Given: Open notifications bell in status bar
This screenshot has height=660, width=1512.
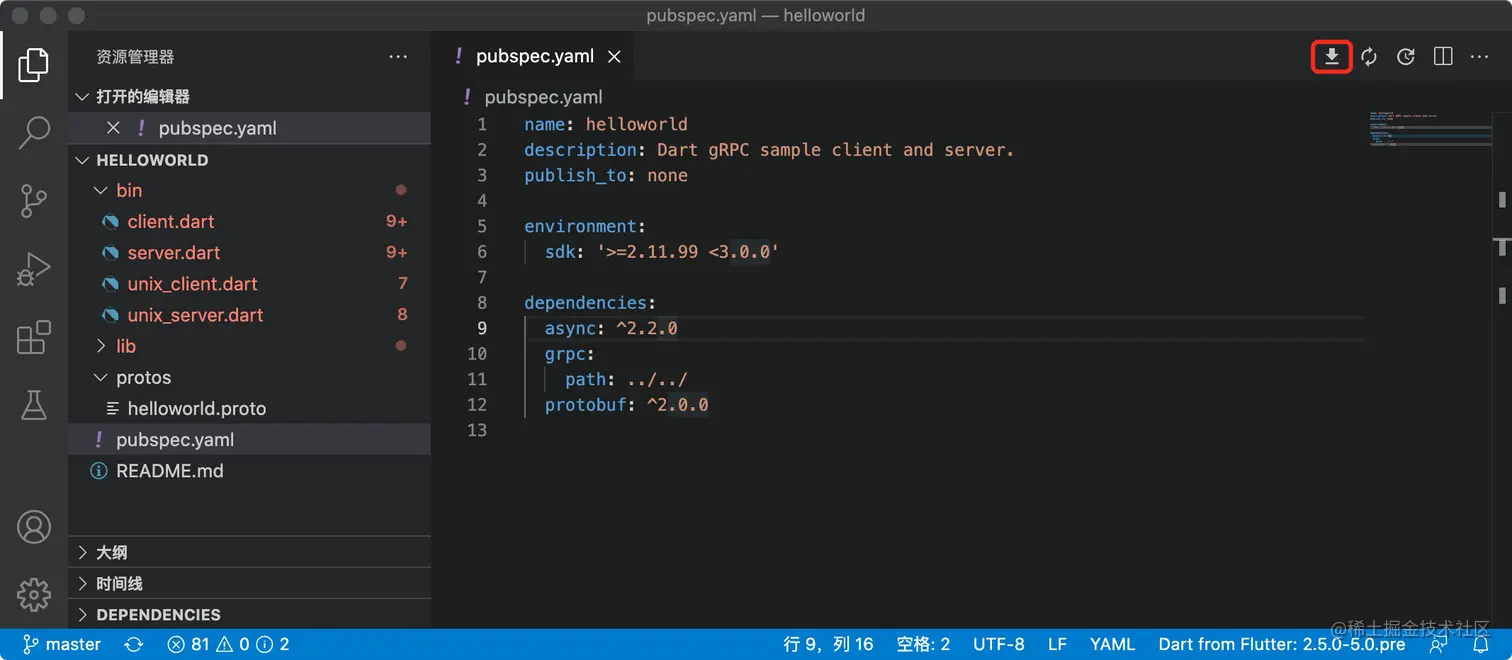Looking at the screenshot, I should pyautogui.click(x=1481, y=645).
